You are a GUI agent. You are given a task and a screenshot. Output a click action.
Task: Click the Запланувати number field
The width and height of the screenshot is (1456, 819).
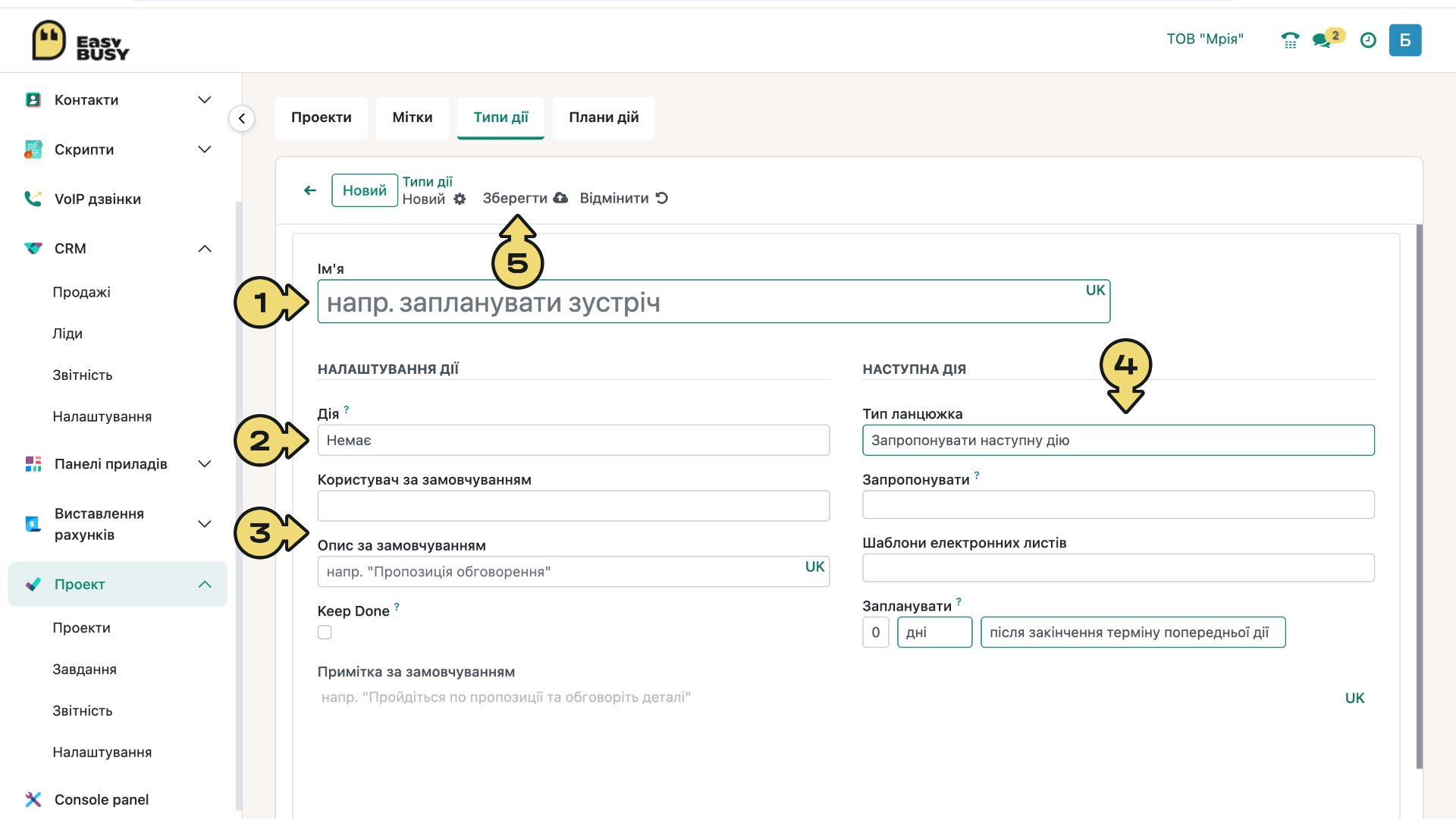click(876, 632)
